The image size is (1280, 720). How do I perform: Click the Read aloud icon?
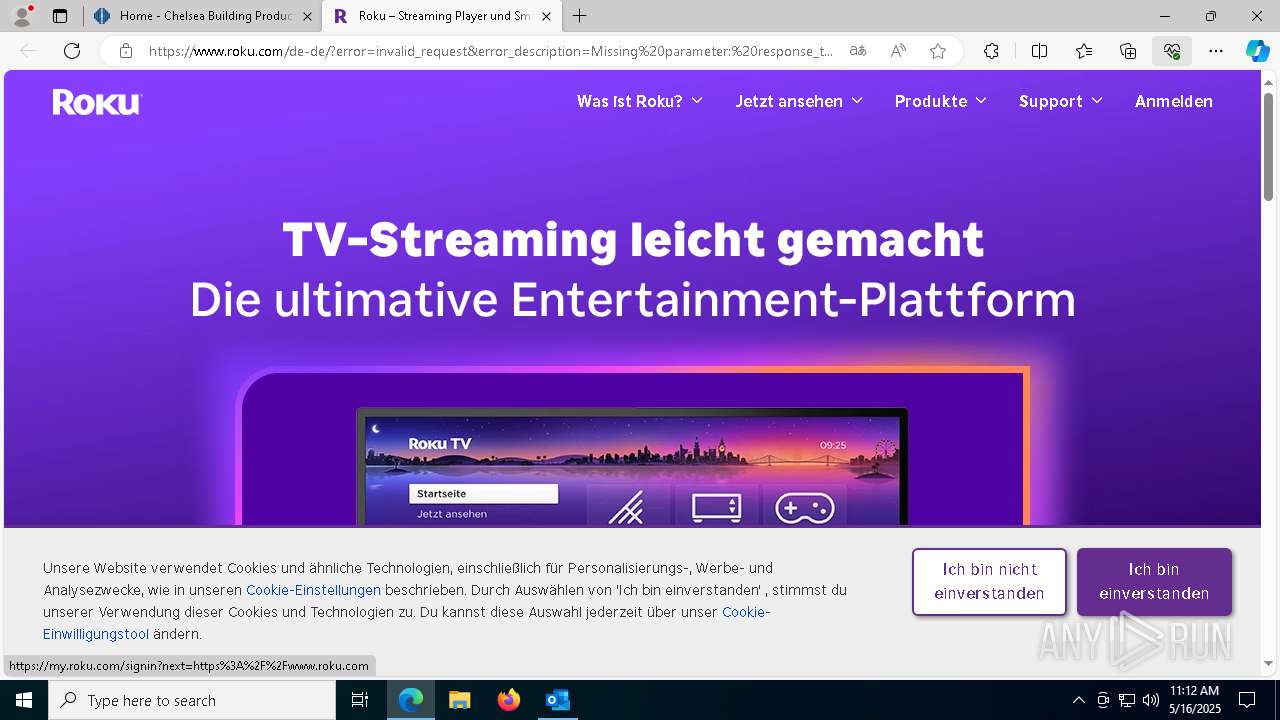click(898, 51)
